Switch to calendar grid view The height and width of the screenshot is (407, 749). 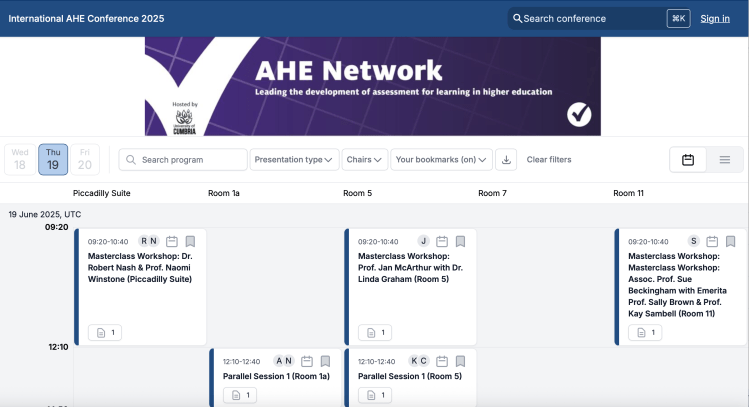tap(688, 160)
